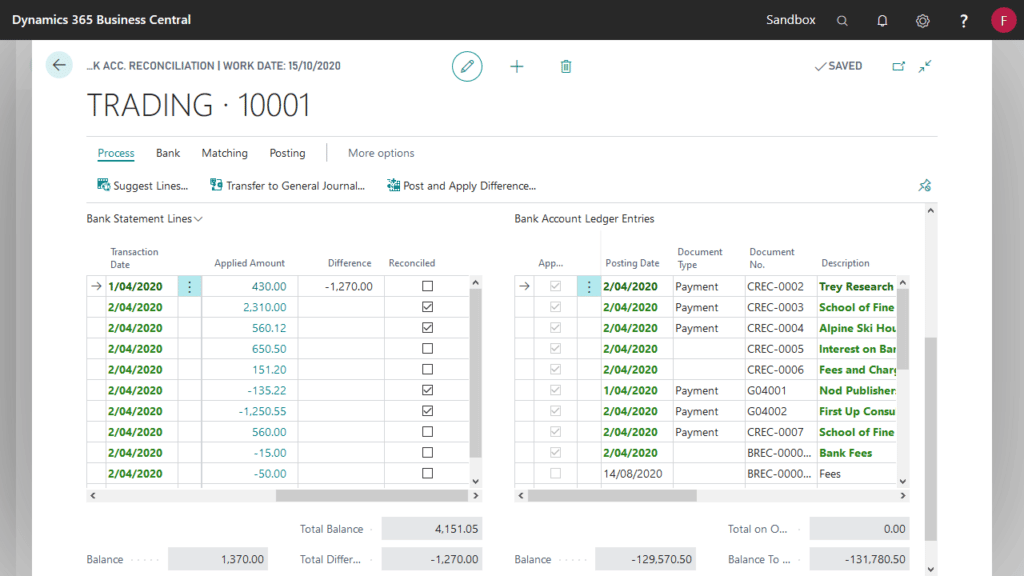1024x576 pixels.
Task: Exit full screen with collapse arrows icon
Action: coord(925,66)
